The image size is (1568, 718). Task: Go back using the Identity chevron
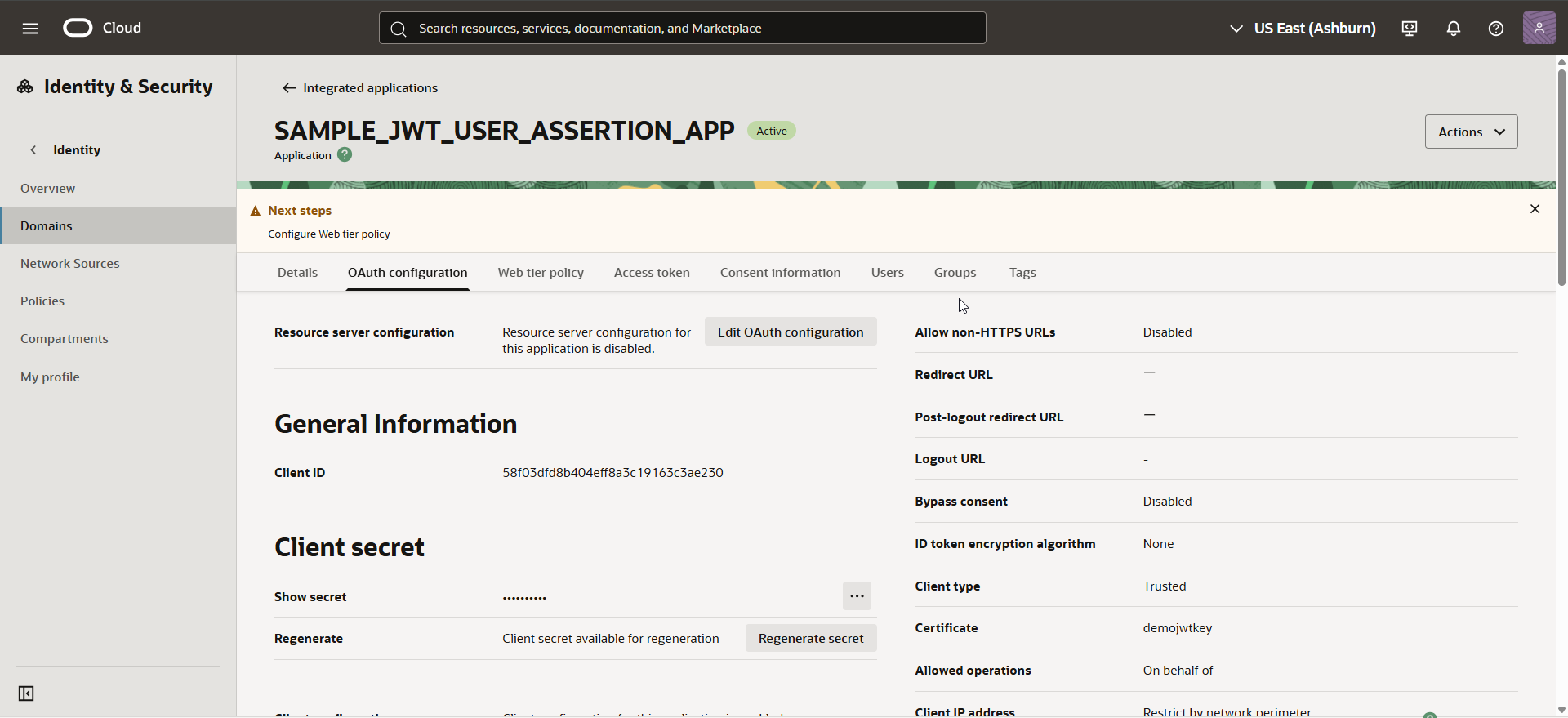click(x=33, y=150)
